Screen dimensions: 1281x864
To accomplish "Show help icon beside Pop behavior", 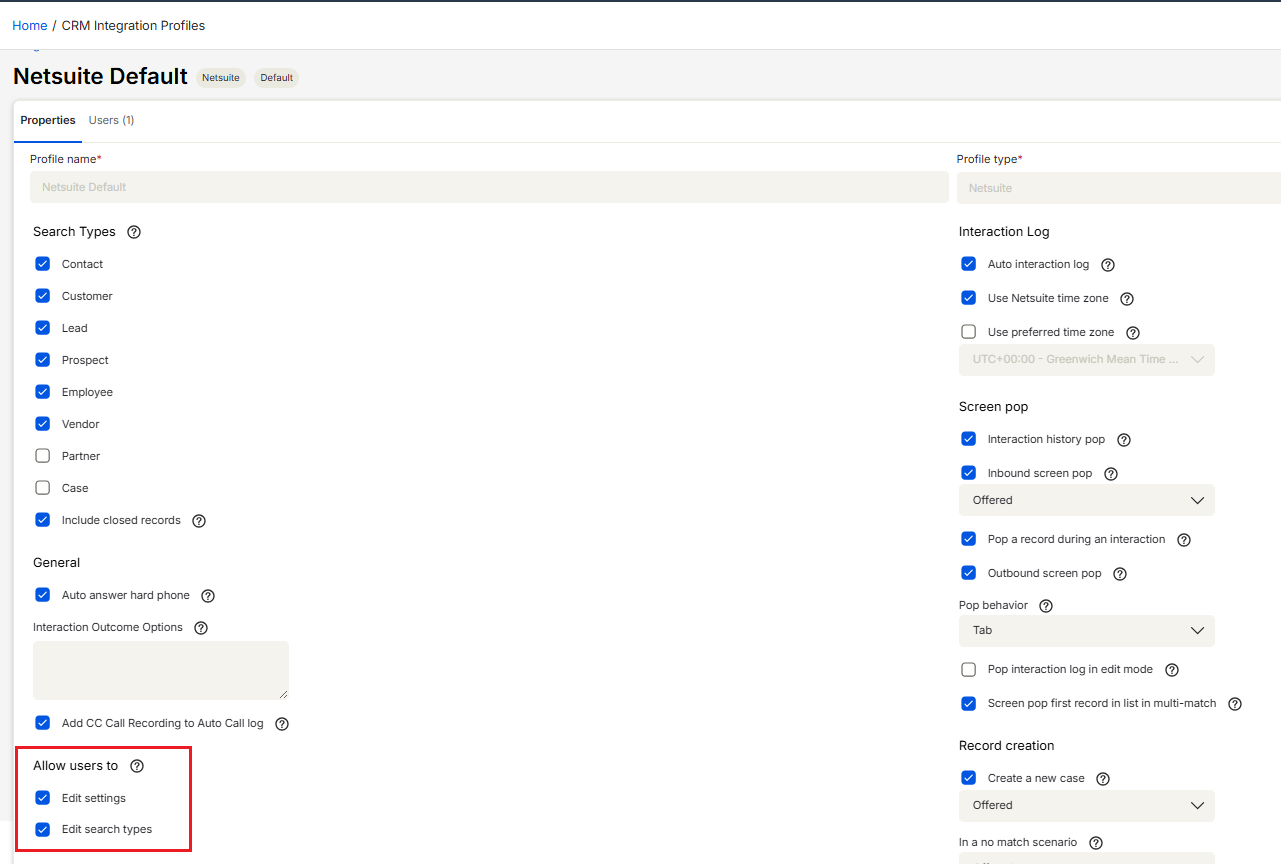I will [x=1047, y=606].
